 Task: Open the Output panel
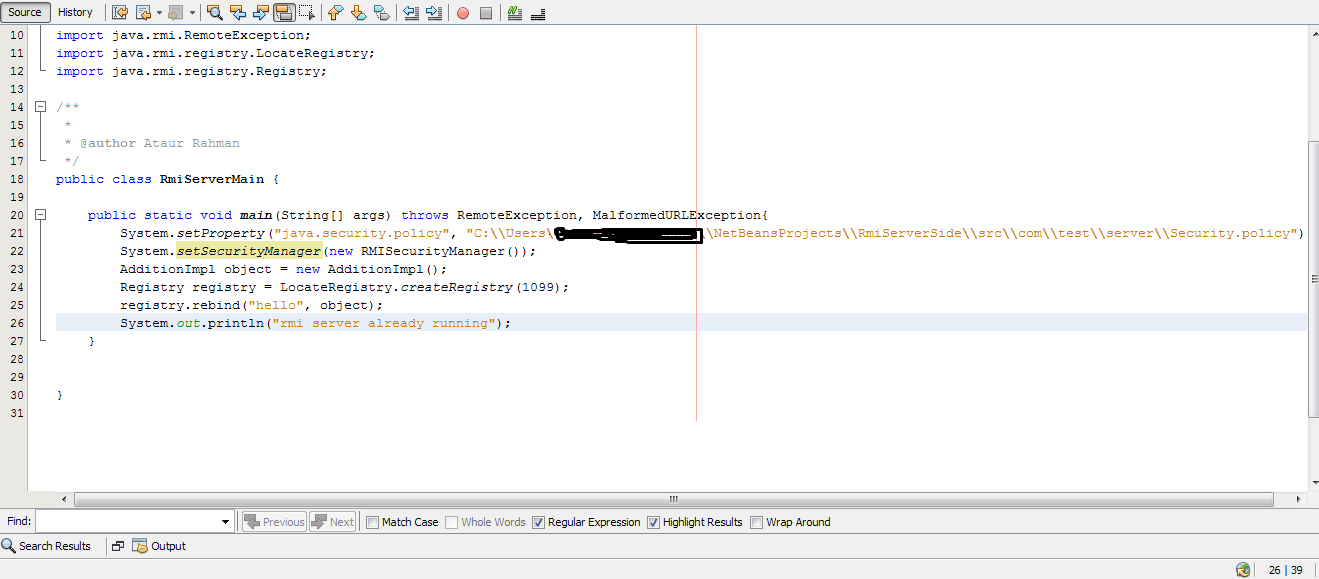click(166, 546)
